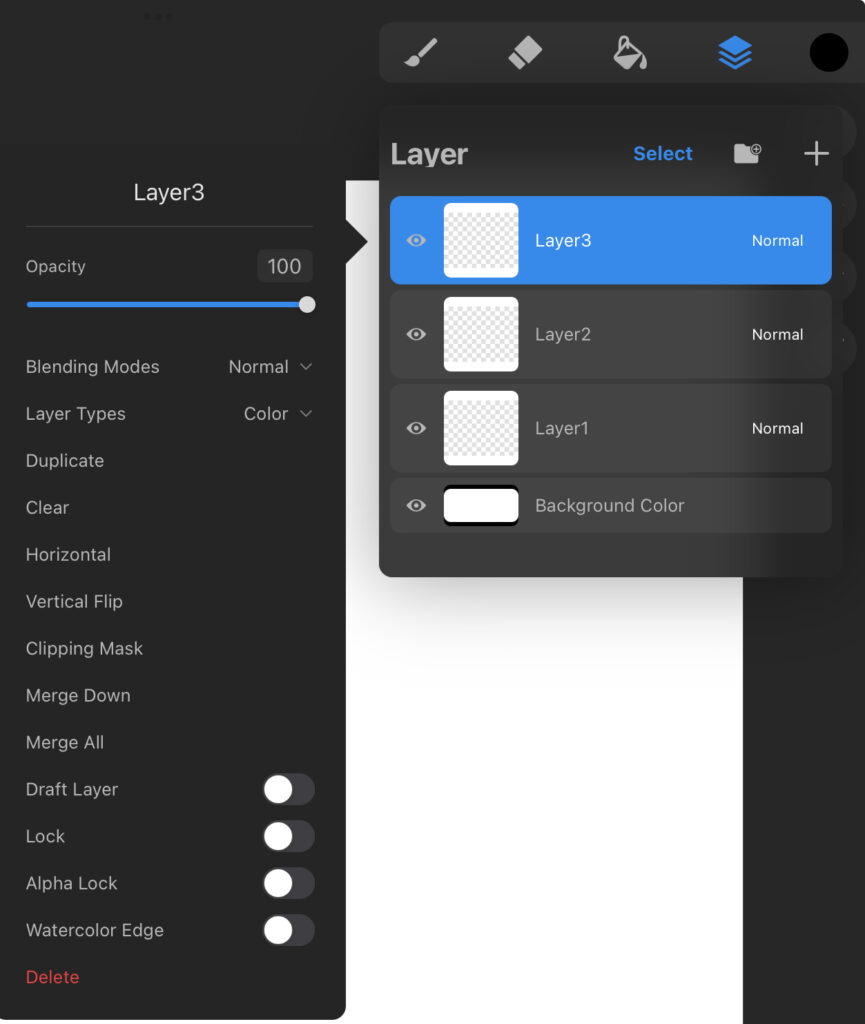Image resolution: width=865 pixels, height=1024 pixels.
Task: Open the Layers panel icon
Action: click(735, 52)
